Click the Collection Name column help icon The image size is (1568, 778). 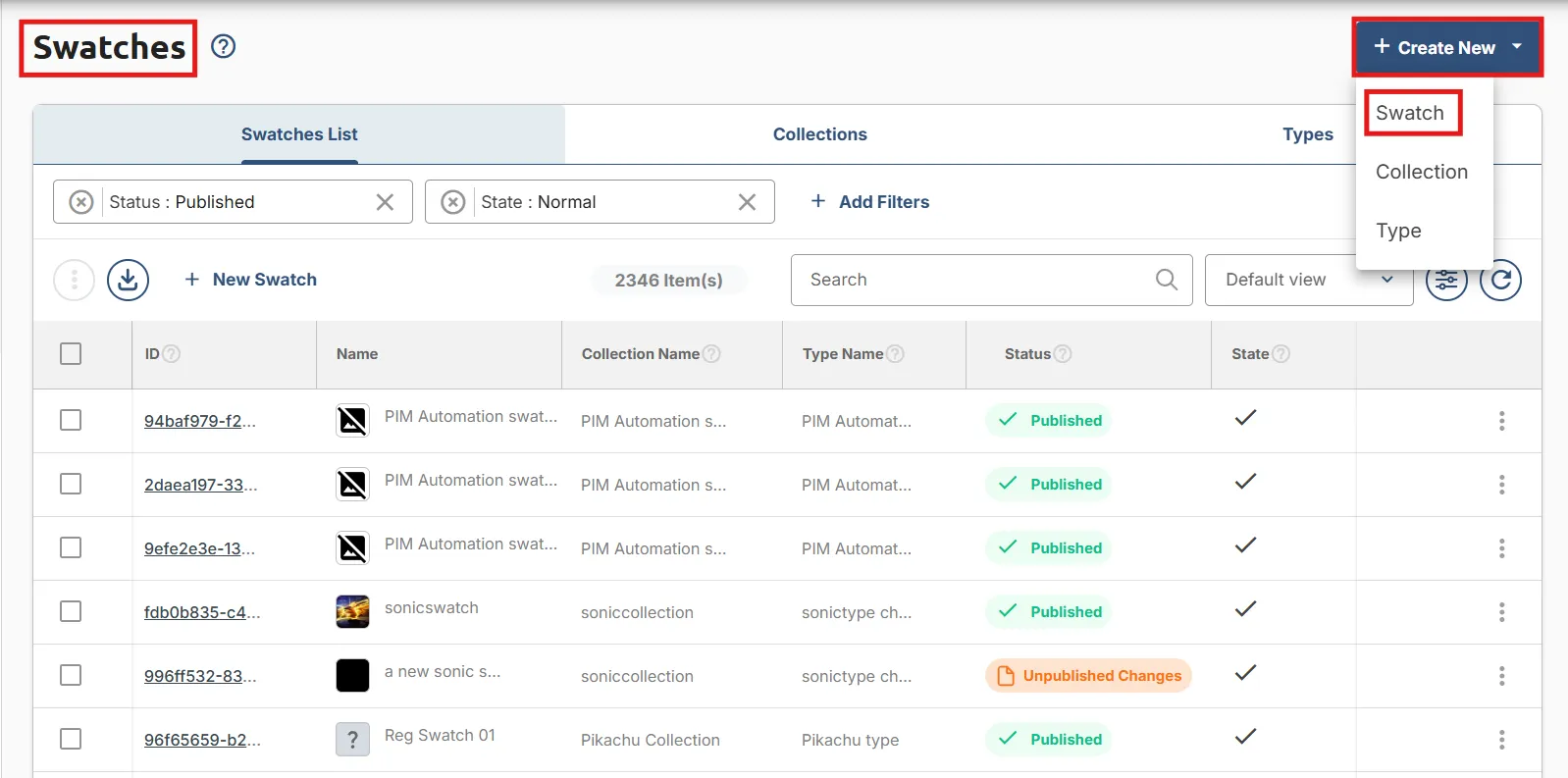711,354
